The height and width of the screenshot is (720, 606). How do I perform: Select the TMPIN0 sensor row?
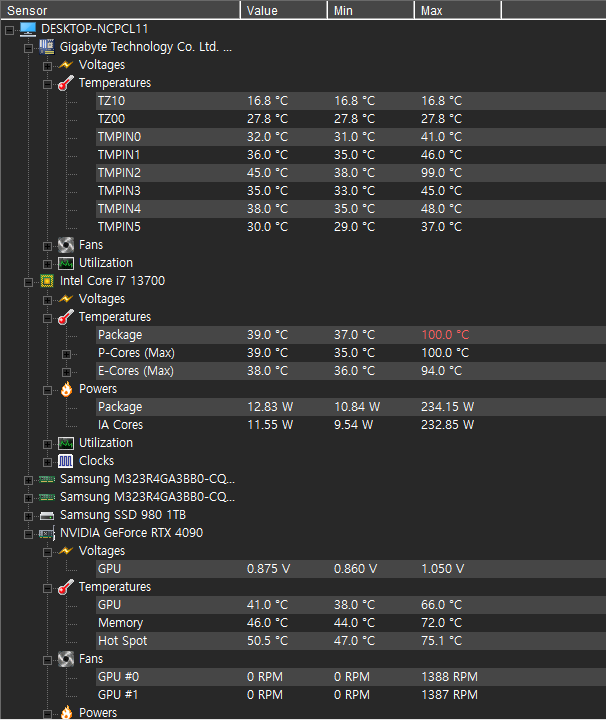[x=351, y=137]
